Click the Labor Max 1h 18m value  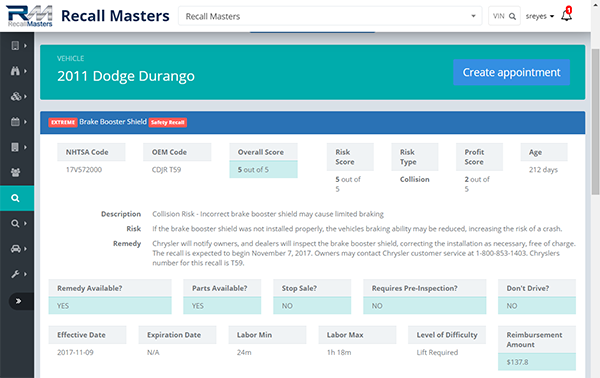pyautogui.click(x=339, y=352)
